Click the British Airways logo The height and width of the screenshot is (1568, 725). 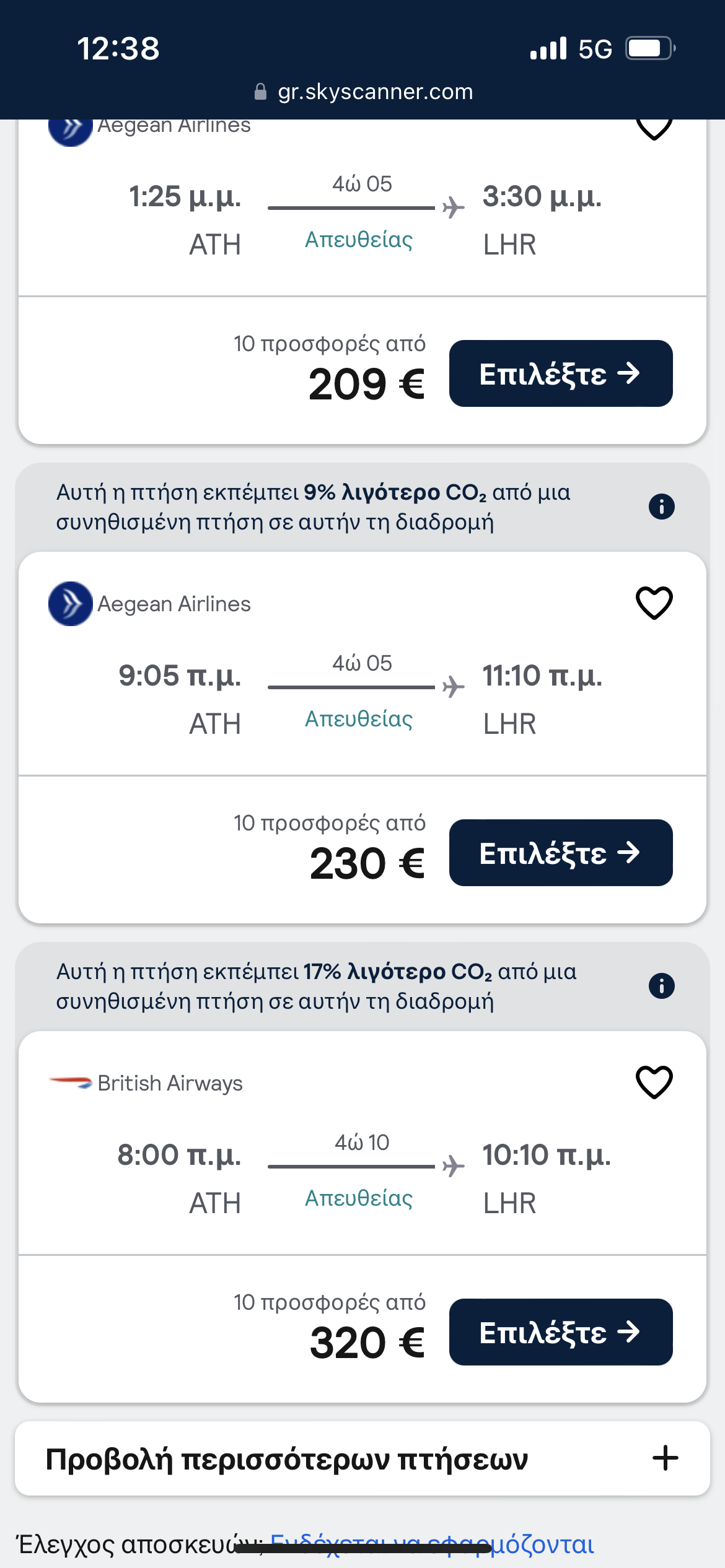point(70,1082)
